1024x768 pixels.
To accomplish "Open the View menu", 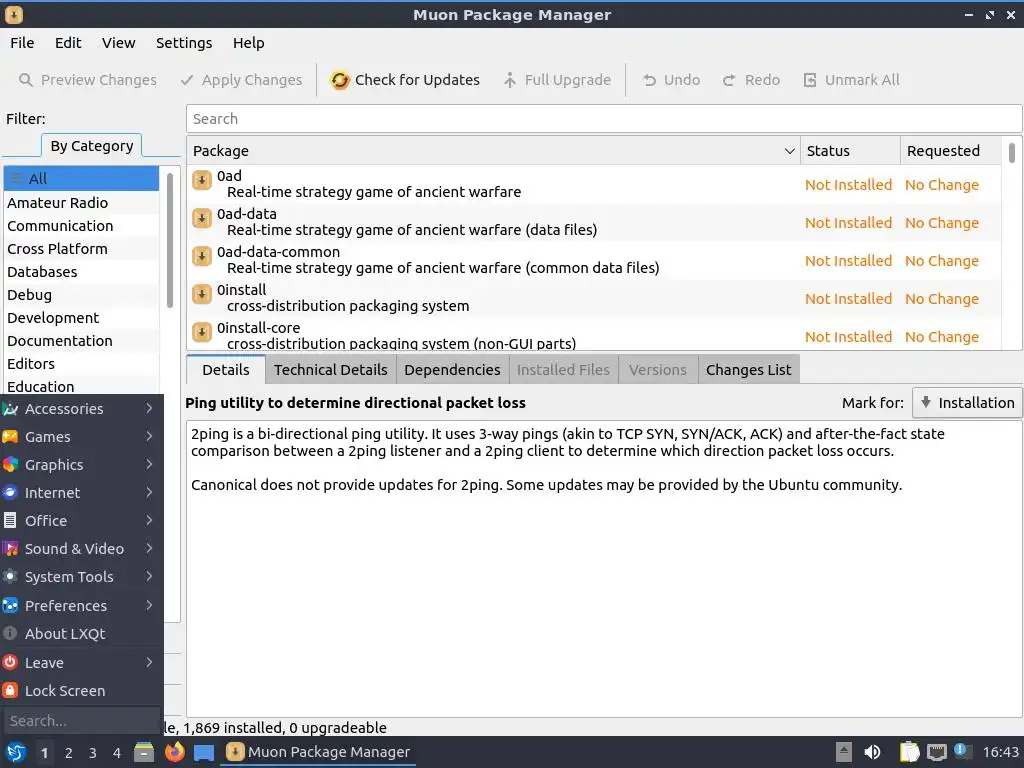I will click(118, 43).
